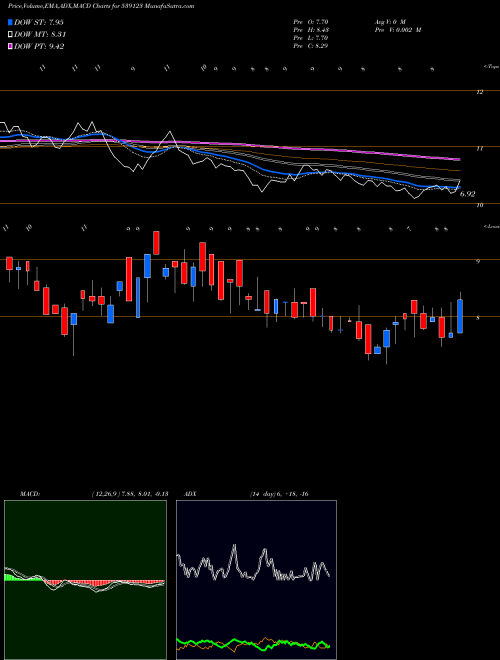
Task: Click the 'Pre O: 7.70' value
Action: [311, 22]
